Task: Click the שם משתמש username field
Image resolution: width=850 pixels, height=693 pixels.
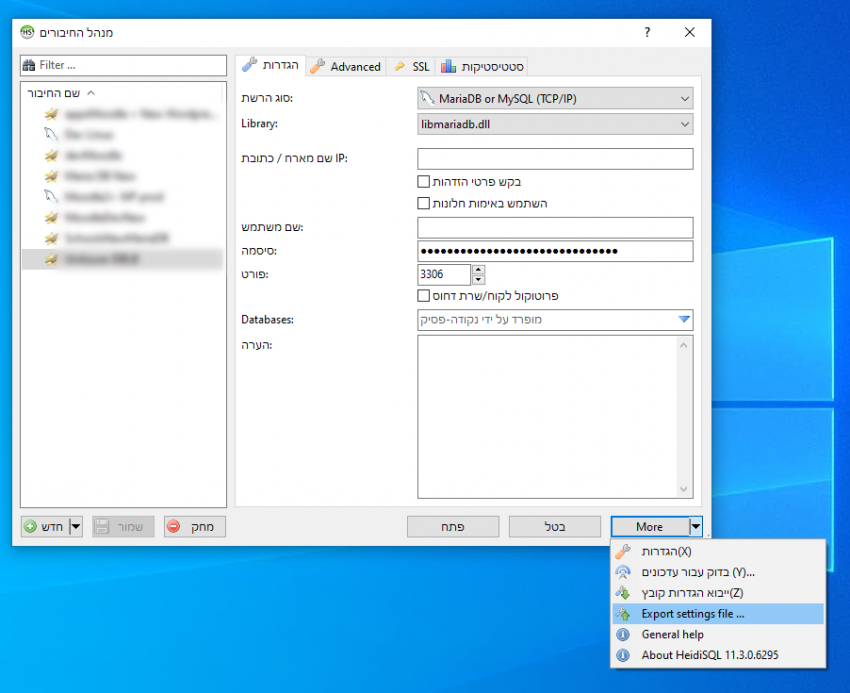Action: pos(555,228)
